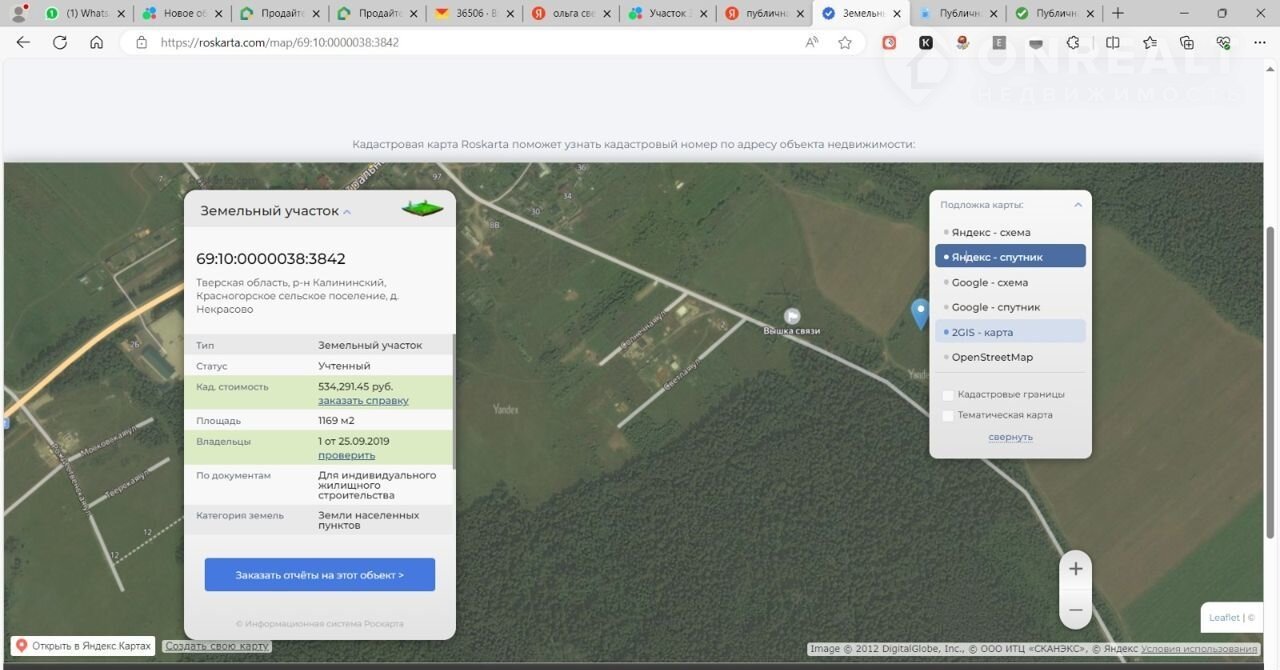Click the Вышка связи flag marker
1280x670 pixels.
click(x=792, y=316)
